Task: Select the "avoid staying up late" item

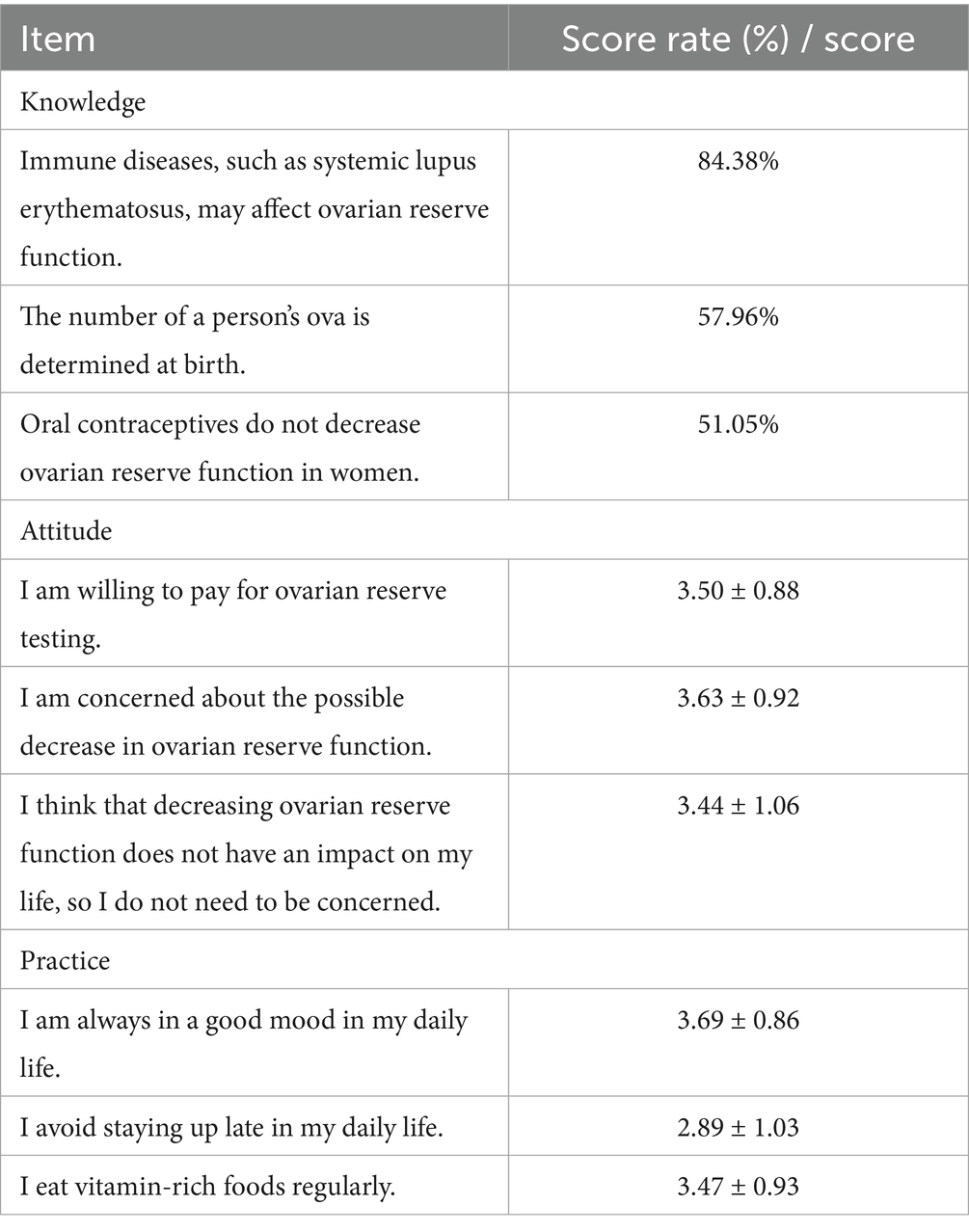Action: click(x=231, y=1127)
